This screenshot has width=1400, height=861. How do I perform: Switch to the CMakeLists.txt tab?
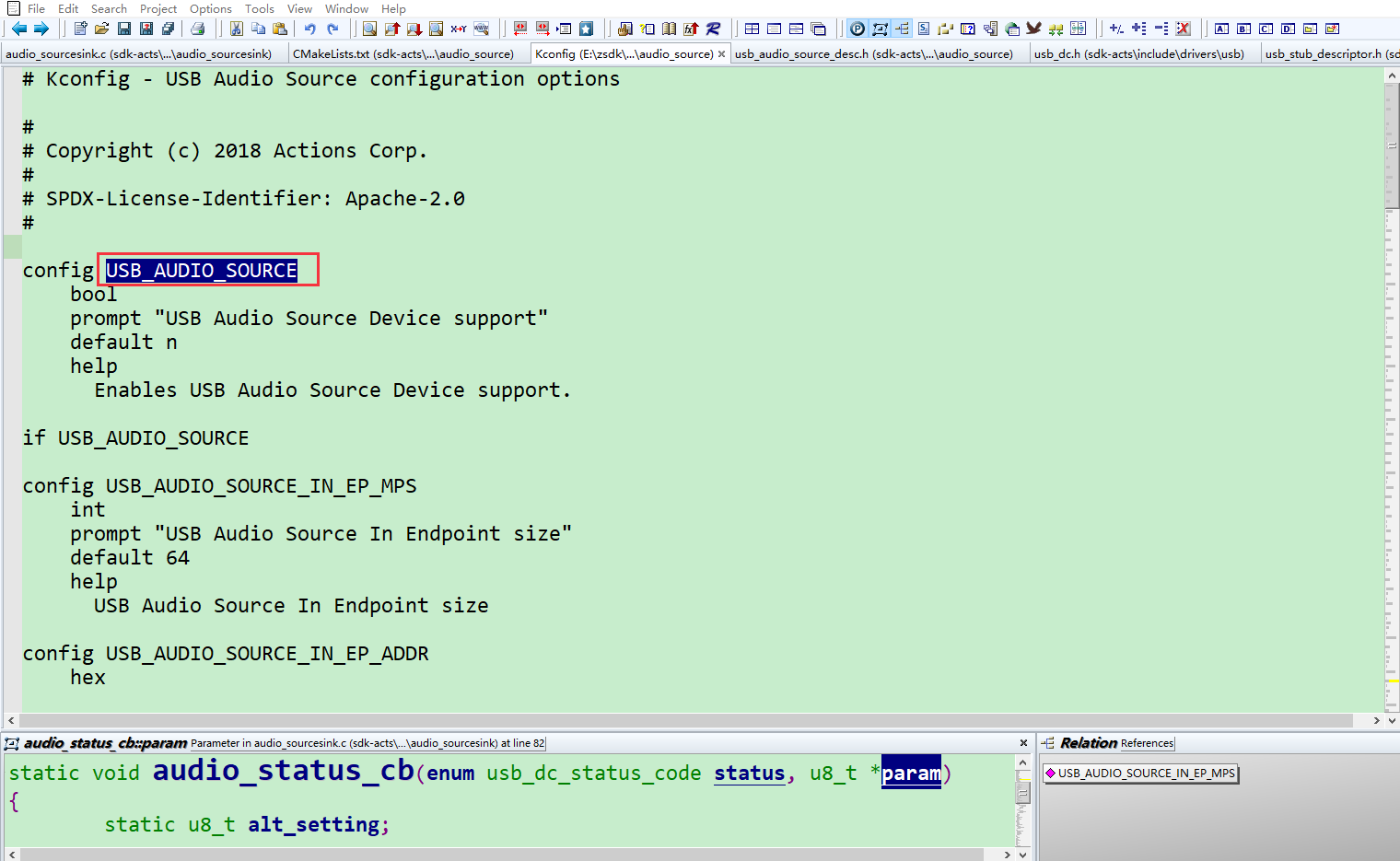pos(405,53)
